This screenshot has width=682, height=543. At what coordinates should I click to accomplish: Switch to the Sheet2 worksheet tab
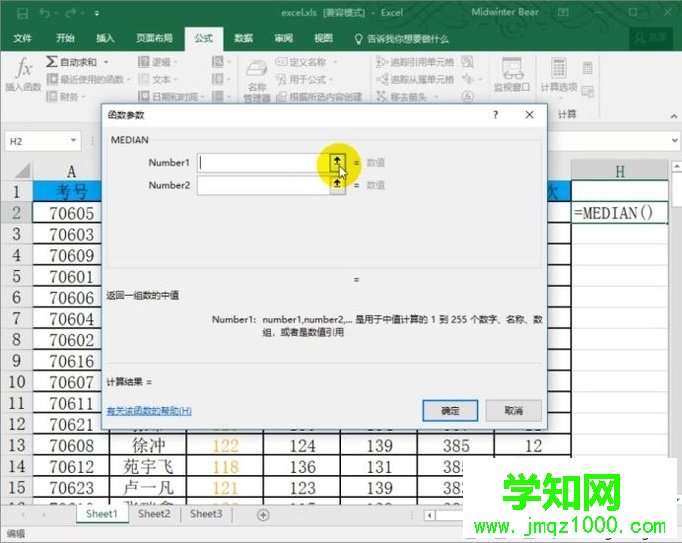[x=154, y=514]
